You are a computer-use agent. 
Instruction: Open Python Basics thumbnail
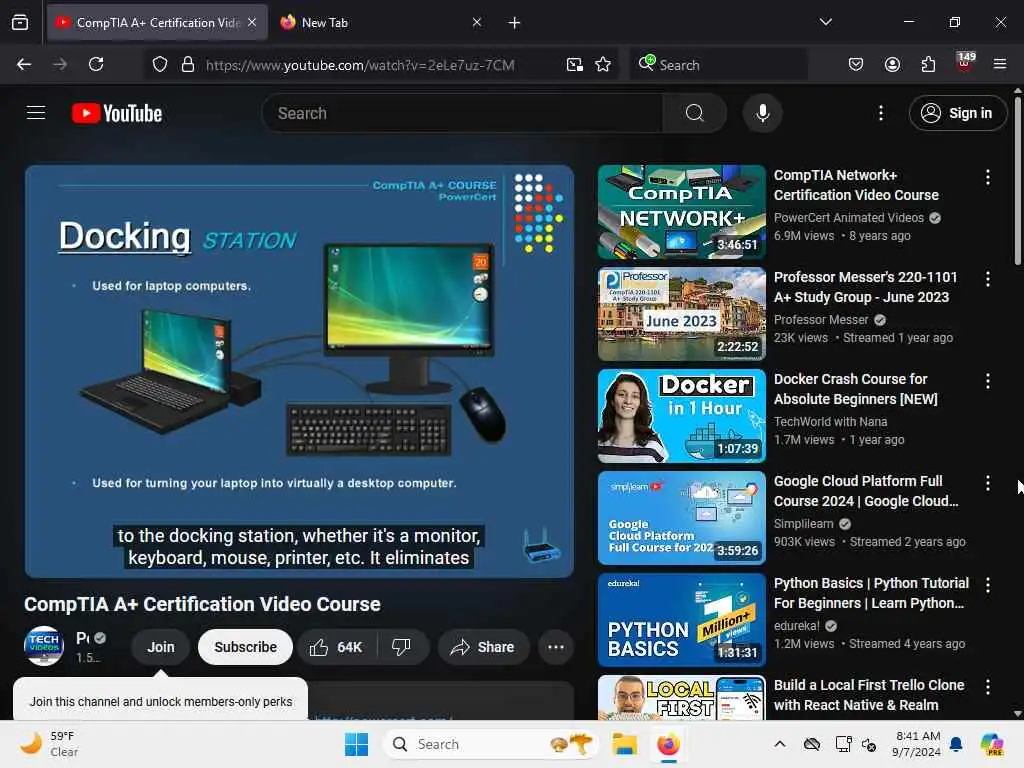click(x=681, y=619)
